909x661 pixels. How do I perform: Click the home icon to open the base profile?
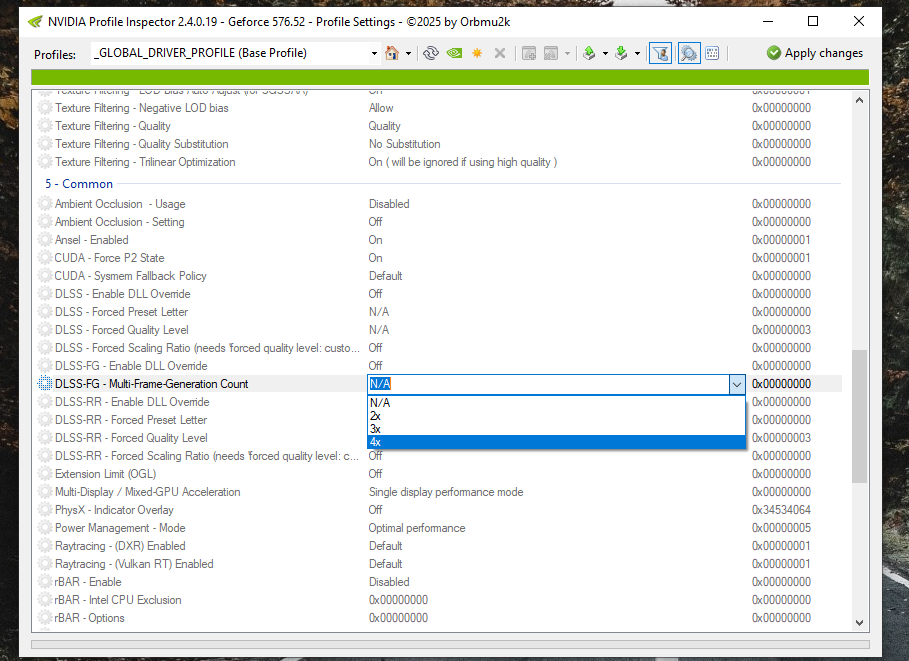pos(392,53)
